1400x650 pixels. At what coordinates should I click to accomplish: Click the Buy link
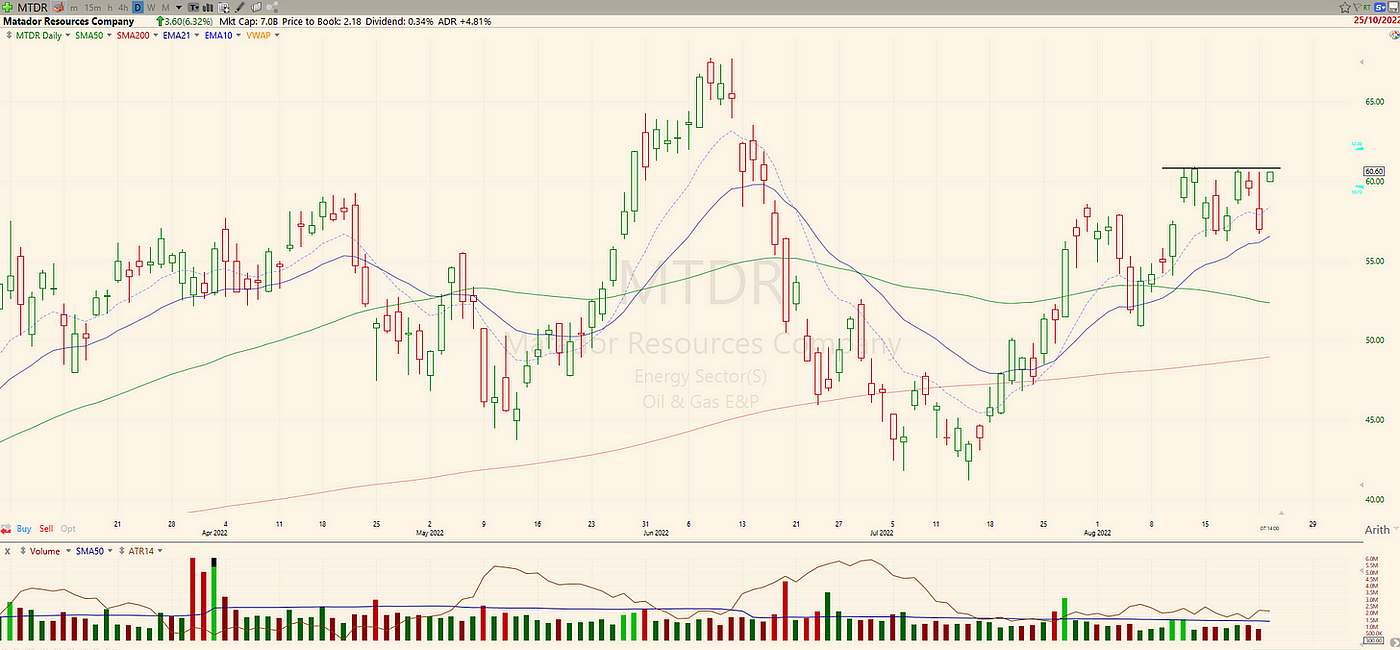pos(24,529)
